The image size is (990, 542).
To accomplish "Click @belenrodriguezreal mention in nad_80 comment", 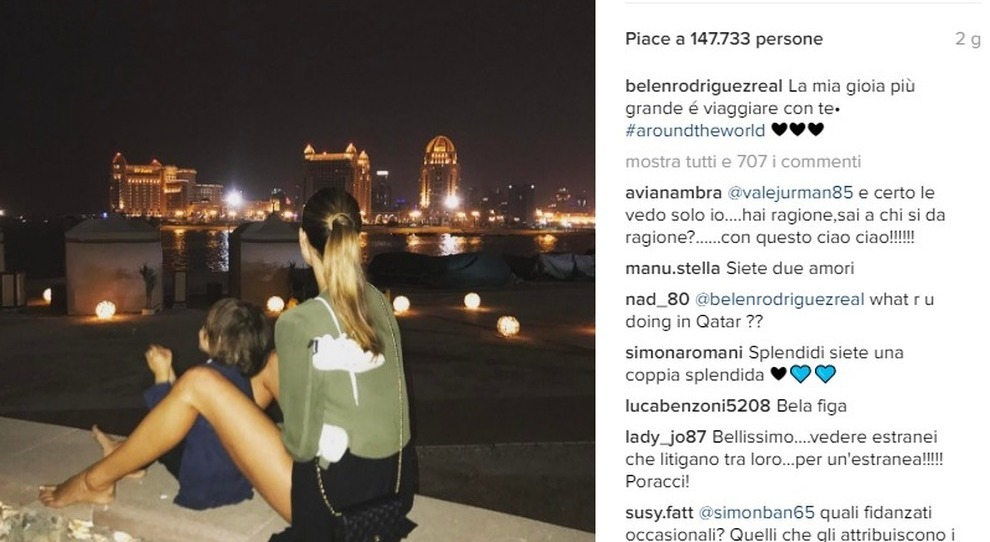I will click(779, 299).
